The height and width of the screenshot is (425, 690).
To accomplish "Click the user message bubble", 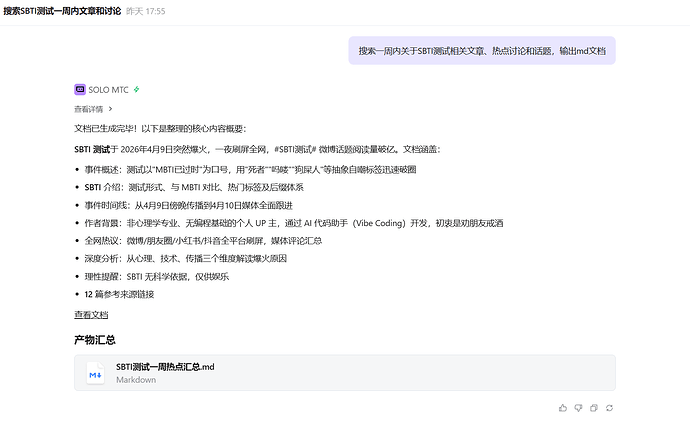I will coord(482,50).
